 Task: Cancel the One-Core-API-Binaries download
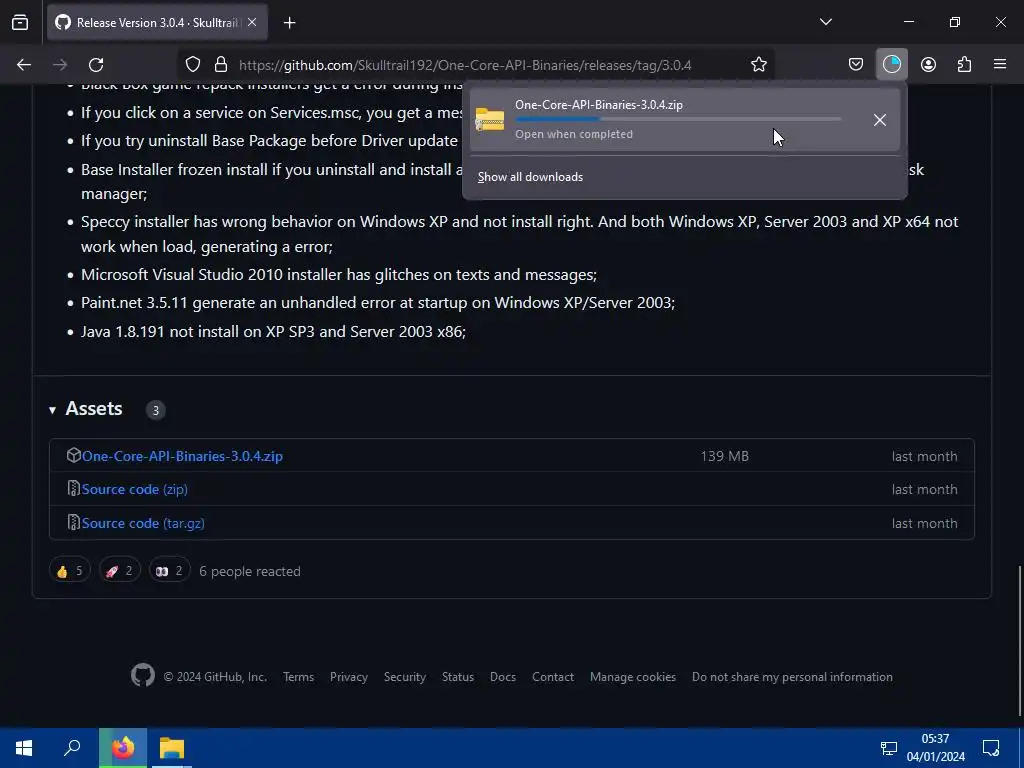880,120
